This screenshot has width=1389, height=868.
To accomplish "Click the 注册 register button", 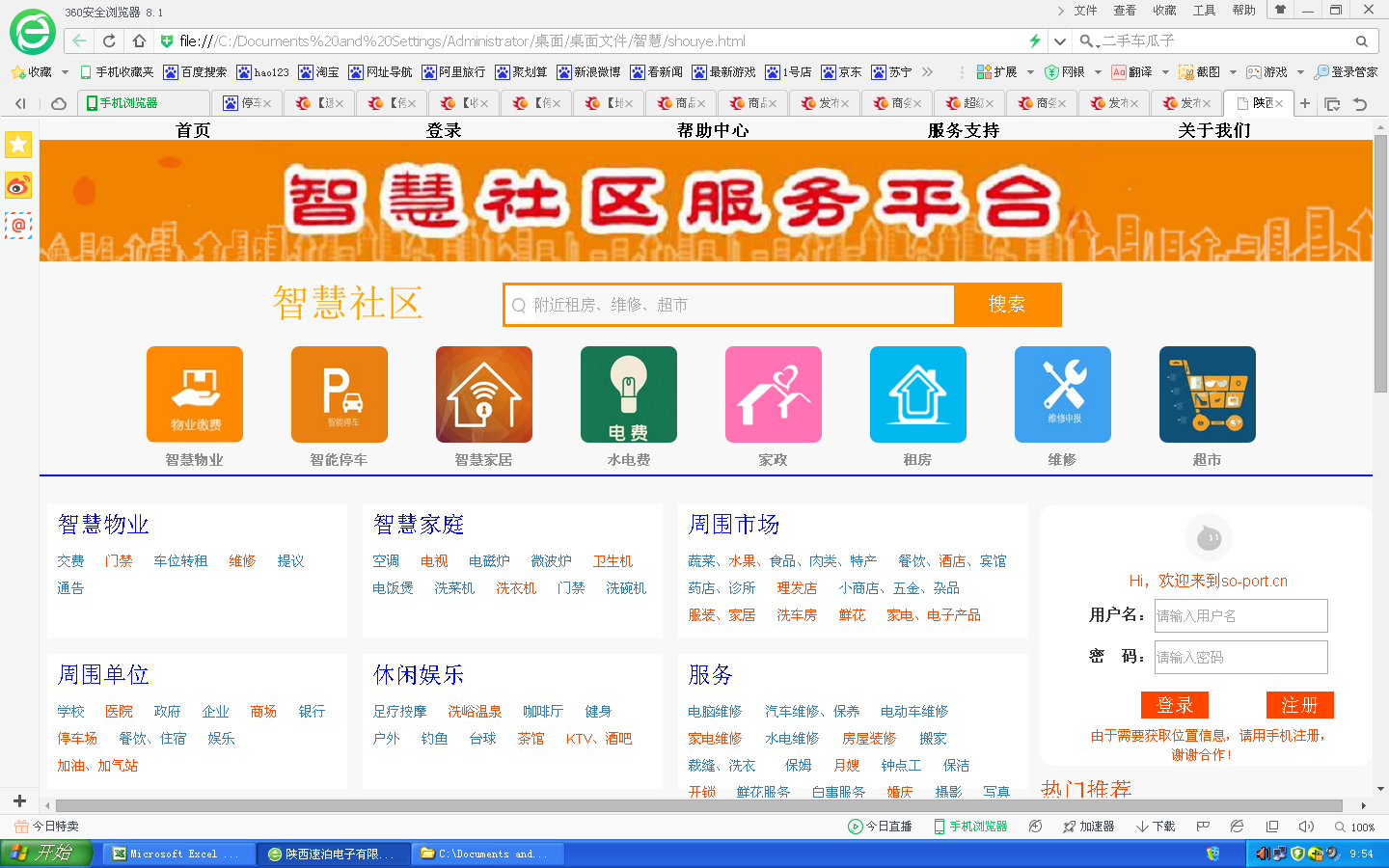I will click(1300, 705).
